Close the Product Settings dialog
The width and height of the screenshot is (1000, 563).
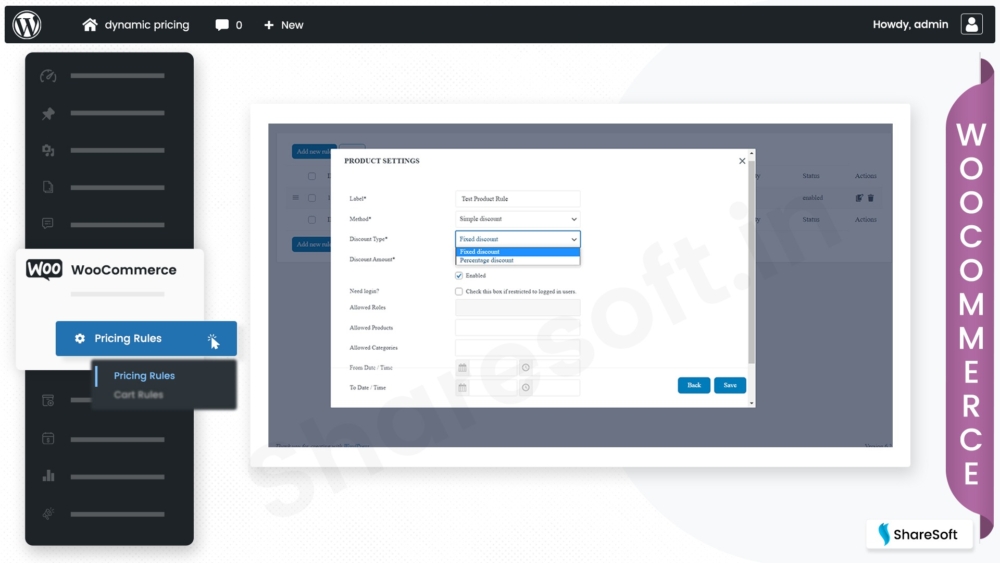pyautogui.click(x=742, y=161)
